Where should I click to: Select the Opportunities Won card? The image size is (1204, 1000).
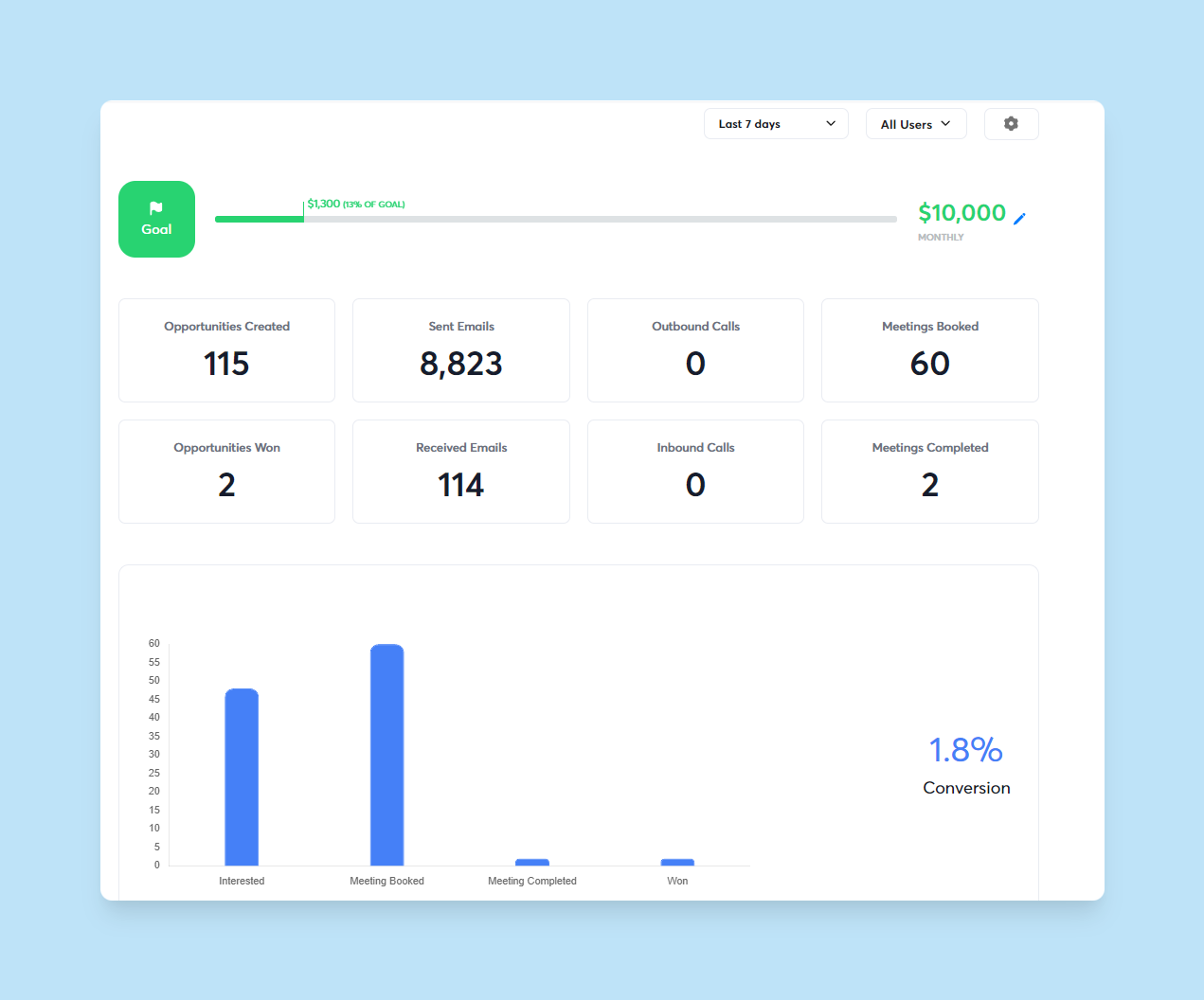point(226,472)
